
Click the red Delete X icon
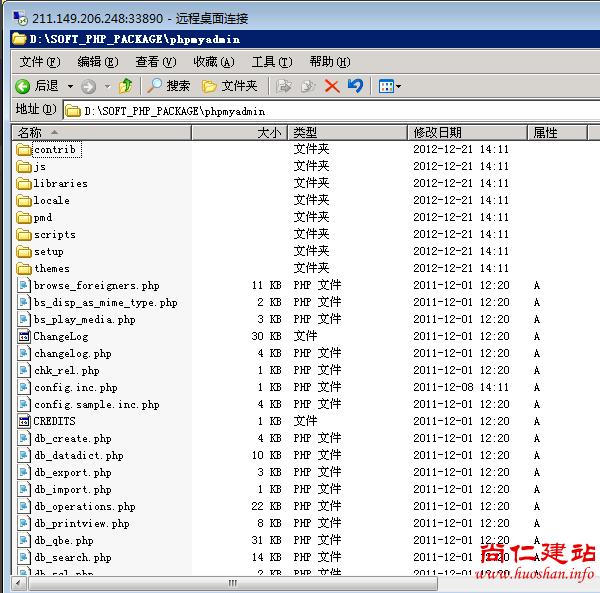pyautogui.click(x=332, y=86)
